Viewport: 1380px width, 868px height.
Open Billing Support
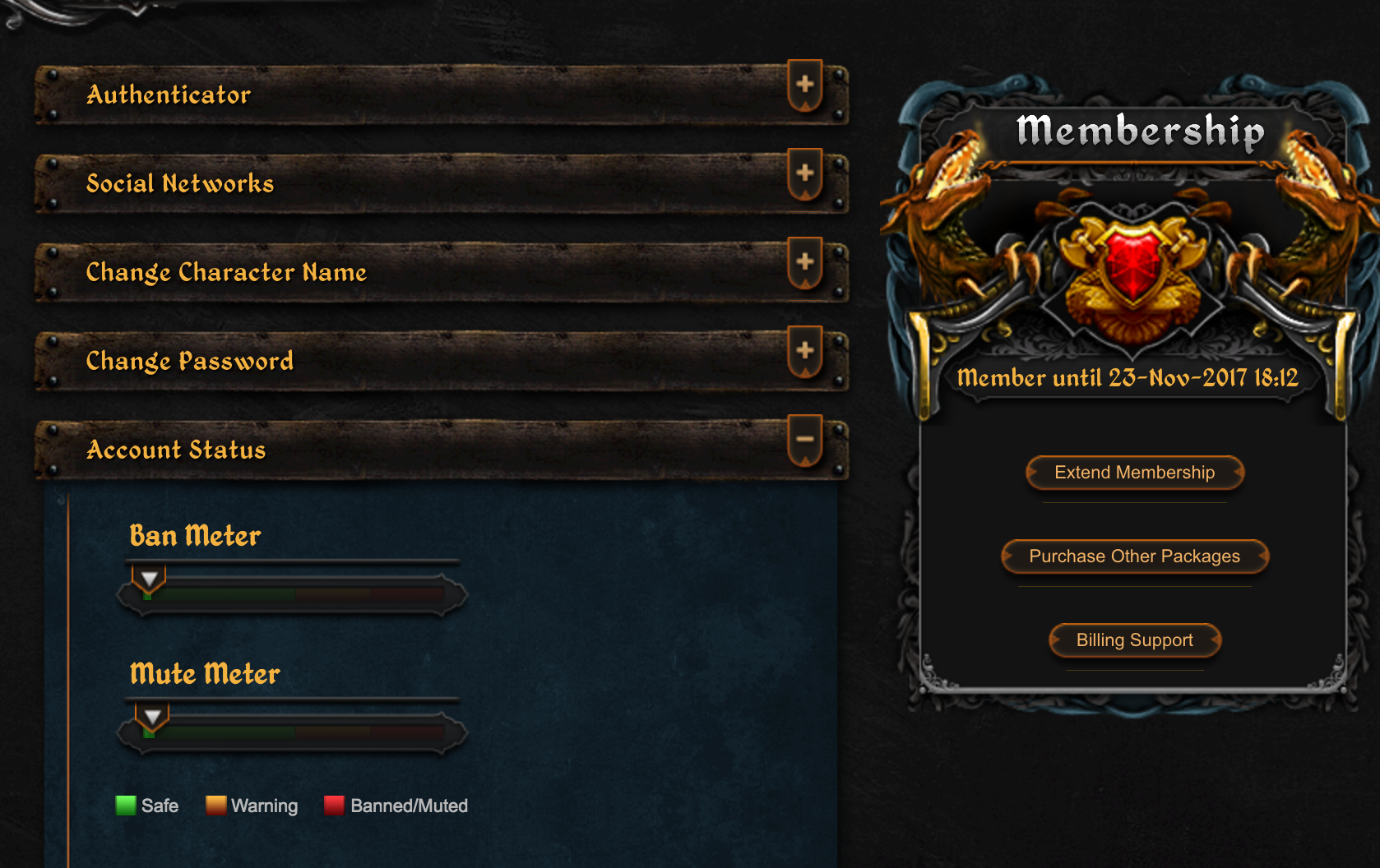(x=1135, y=640)
